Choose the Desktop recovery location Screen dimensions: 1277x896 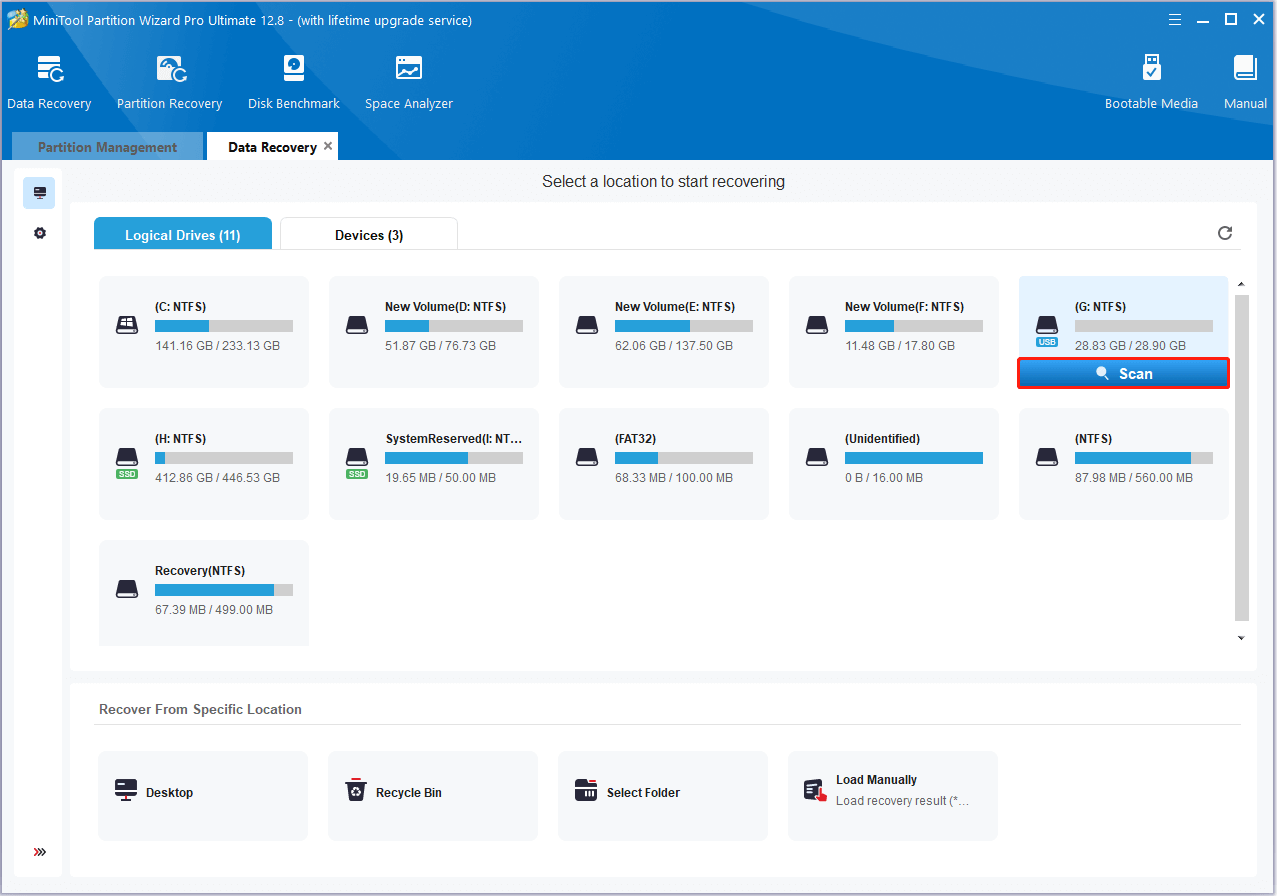coord(203,796)
